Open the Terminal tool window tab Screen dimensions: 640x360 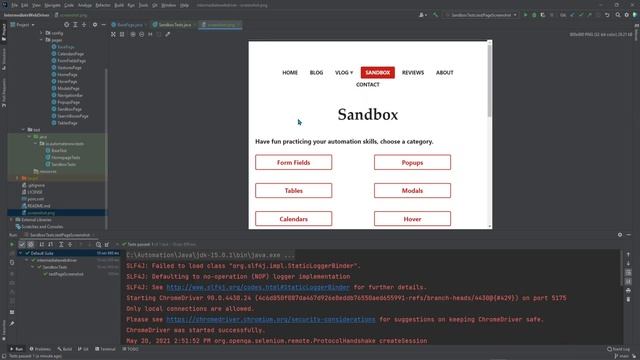106,349
